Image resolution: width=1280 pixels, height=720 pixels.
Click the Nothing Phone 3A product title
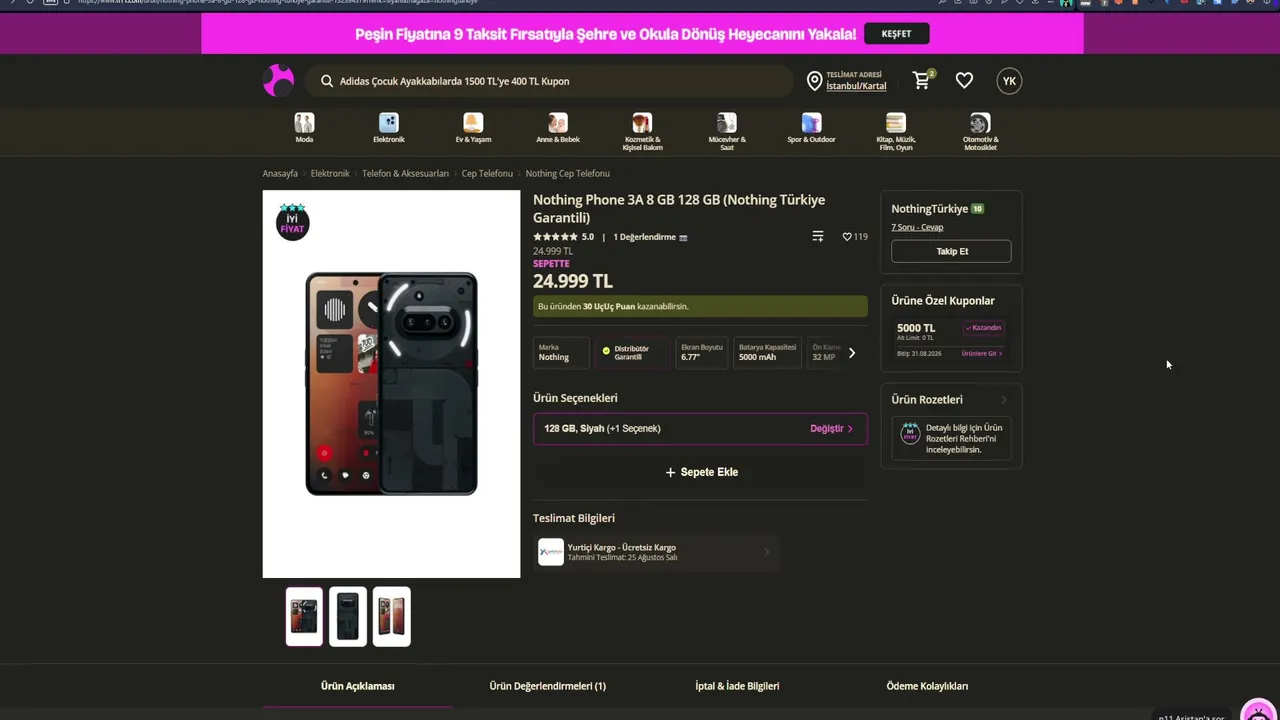679,209
